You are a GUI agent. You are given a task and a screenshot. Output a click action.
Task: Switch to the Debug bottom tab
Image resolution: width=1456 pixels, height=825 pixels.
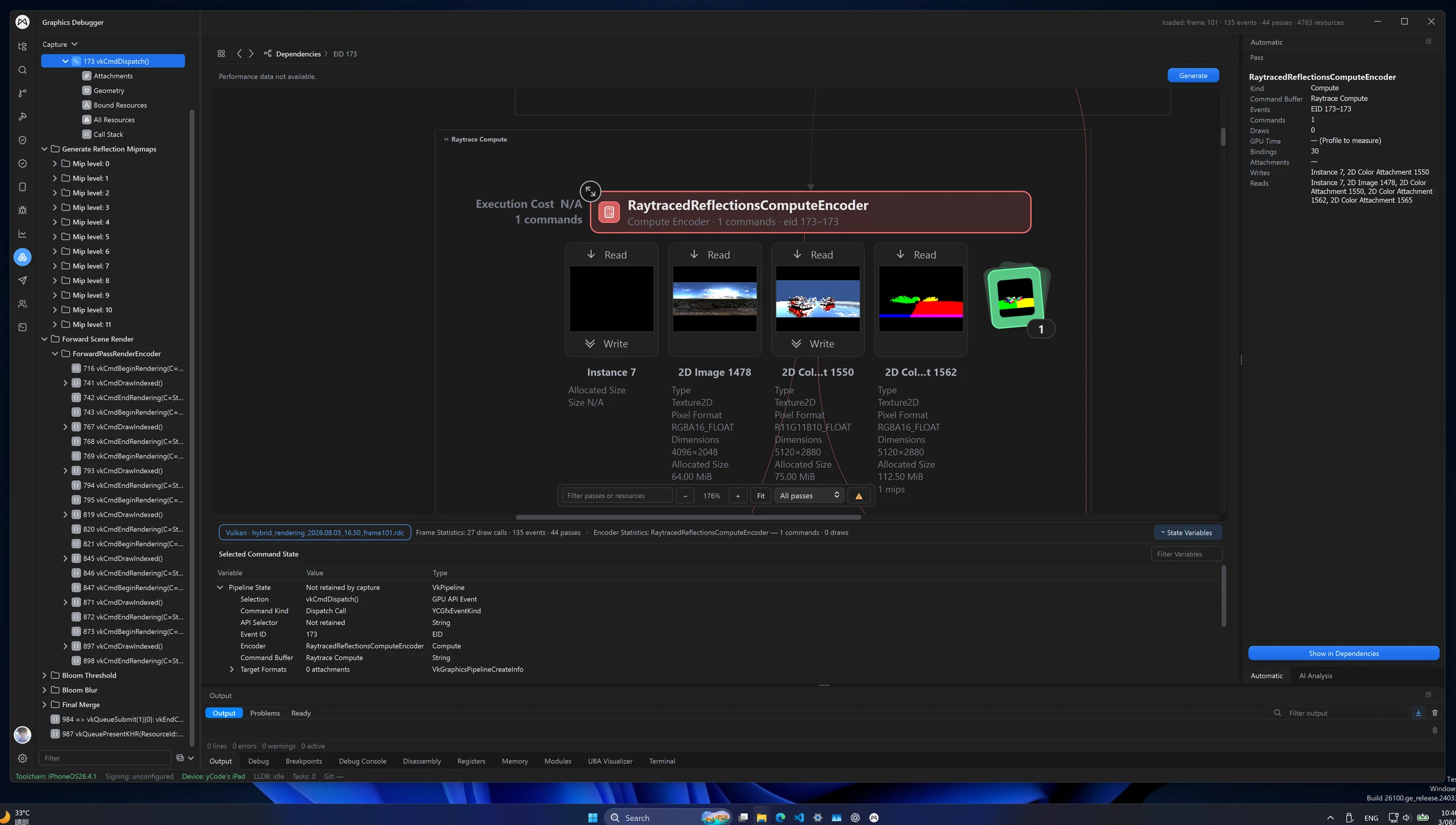[x=258, y=761]
